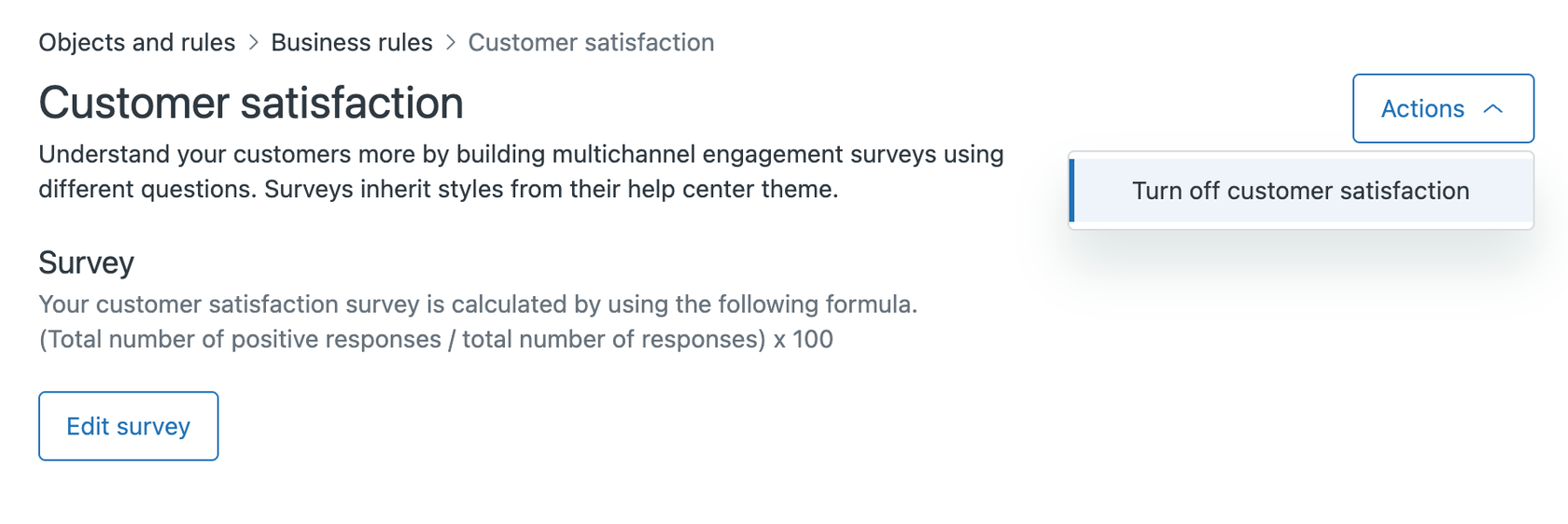
Task: Select Turn off customer satisfaction
Action: 1300,191
